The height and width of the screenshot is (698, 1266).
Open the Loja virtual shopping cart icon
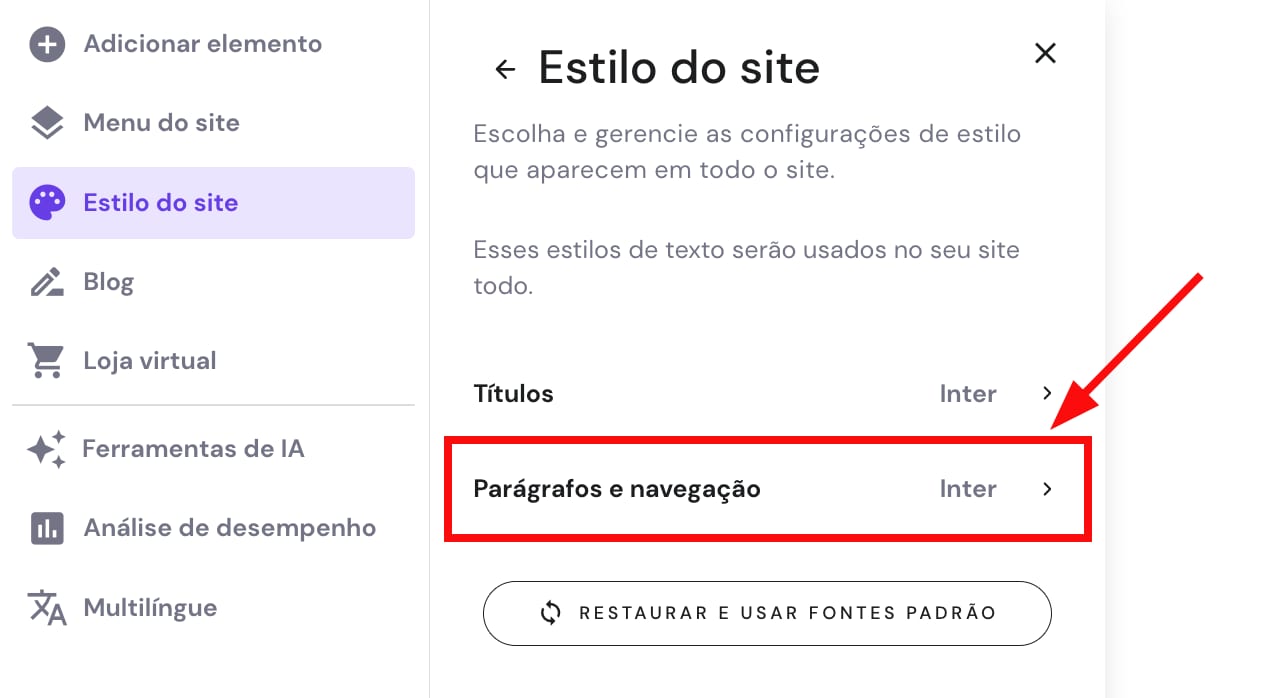(x=46, y=360)
